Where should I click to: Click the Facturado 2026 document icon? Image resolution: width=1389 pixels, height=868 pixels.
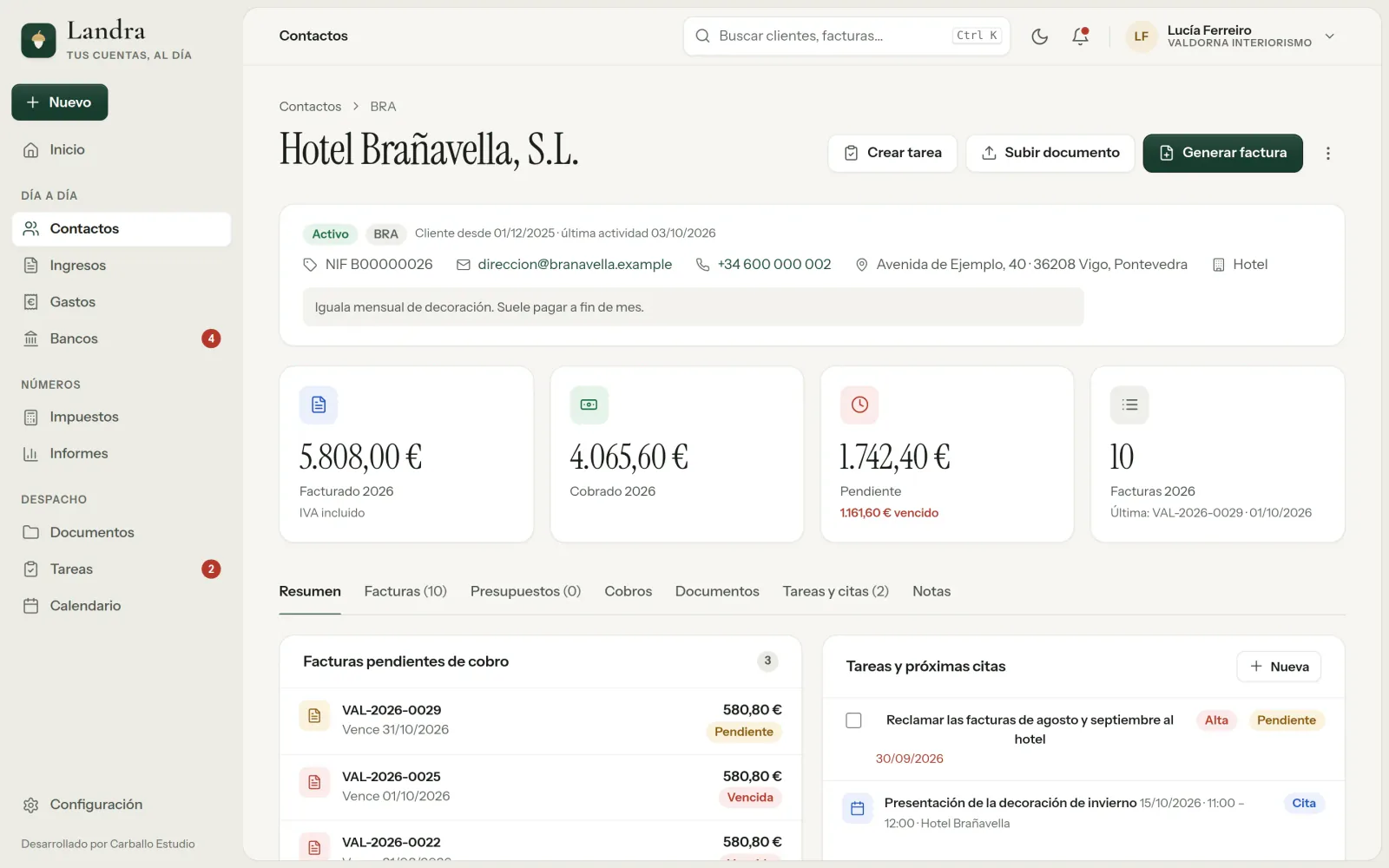[x=319, y=404]
